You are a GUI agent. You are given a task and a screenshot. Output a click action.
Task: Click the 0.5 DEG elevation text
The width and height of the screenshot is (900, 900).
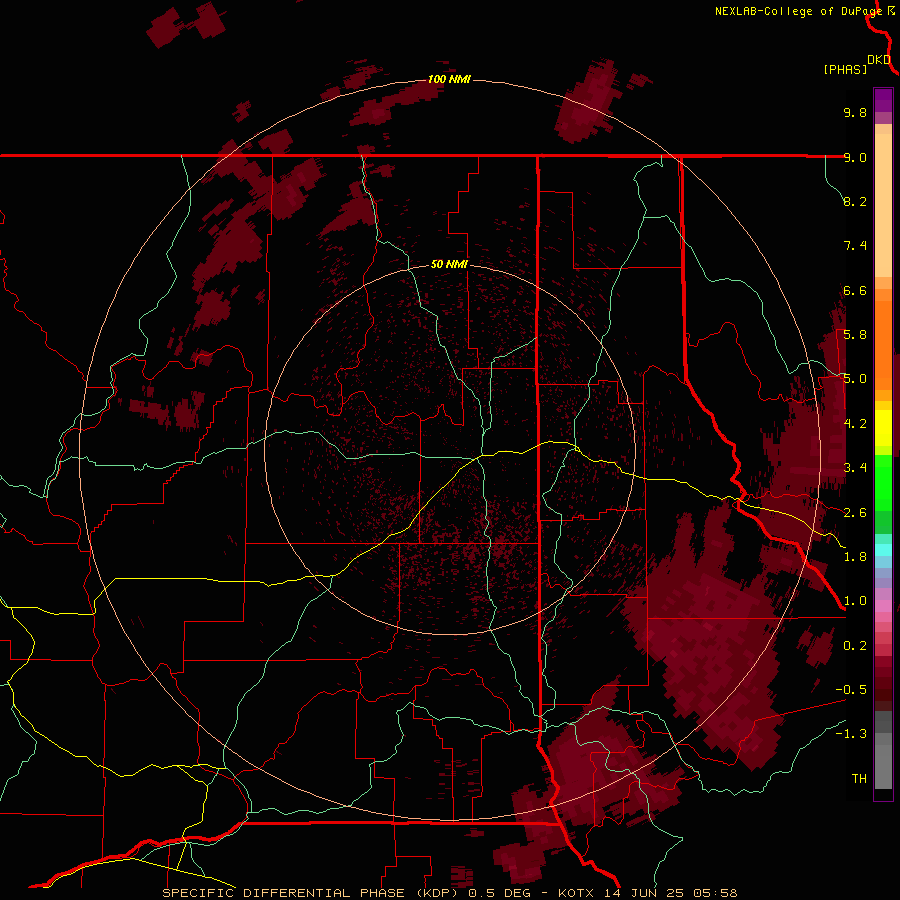point(499,893)
